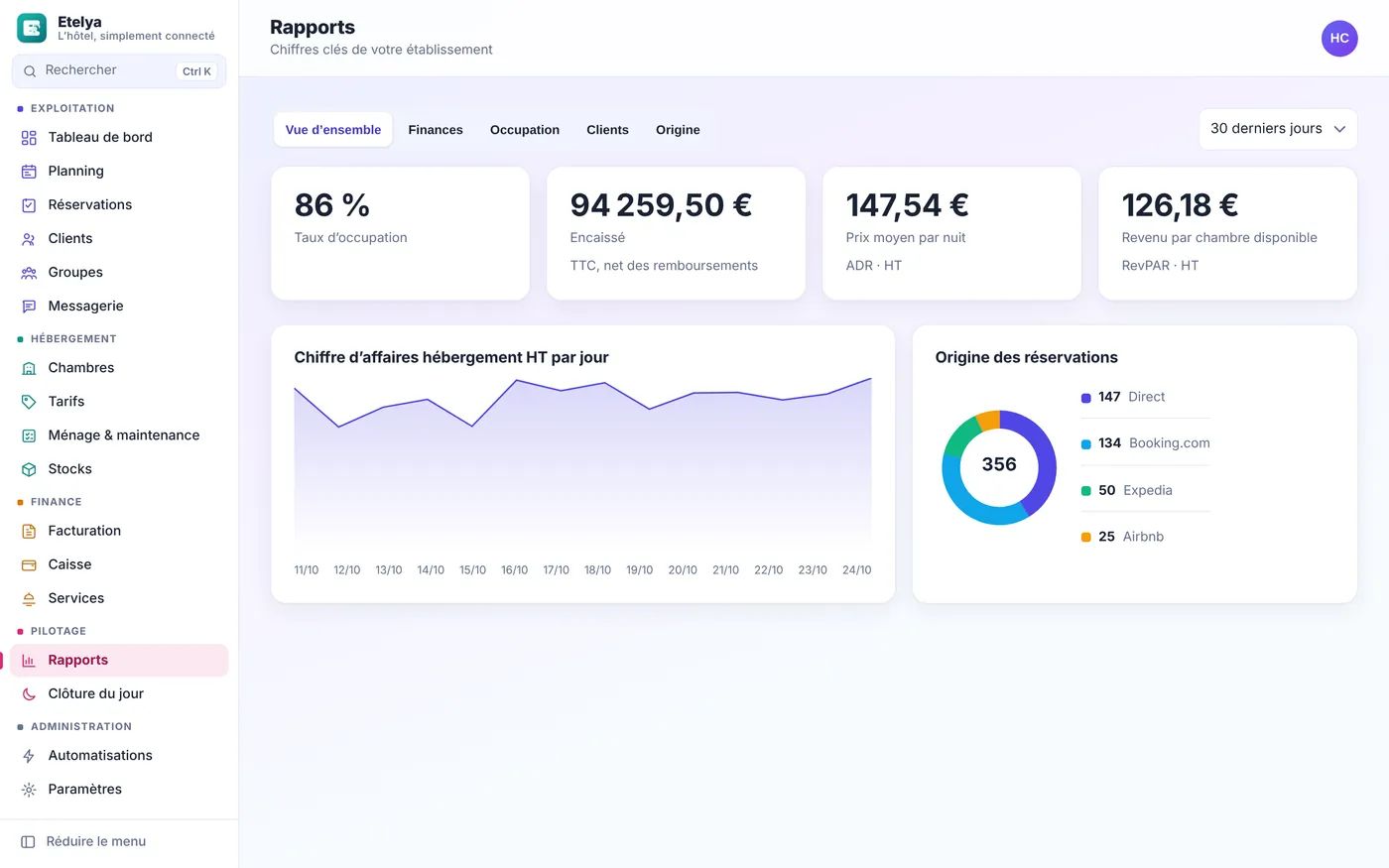Select the Clients people icon in sidebar

29,239
